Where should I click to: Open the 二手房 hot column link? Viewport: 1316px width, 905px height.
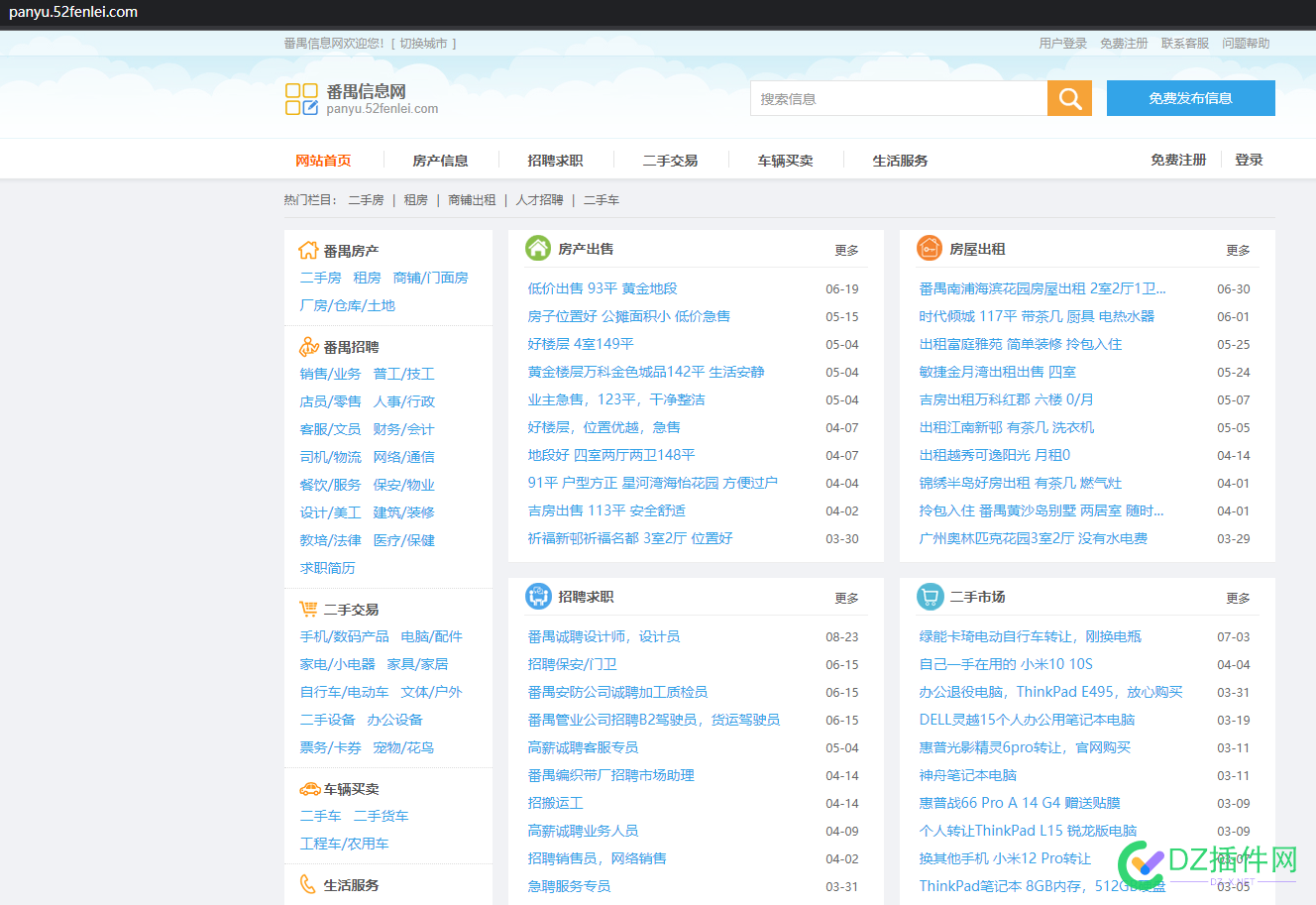[x=366, y=200]
